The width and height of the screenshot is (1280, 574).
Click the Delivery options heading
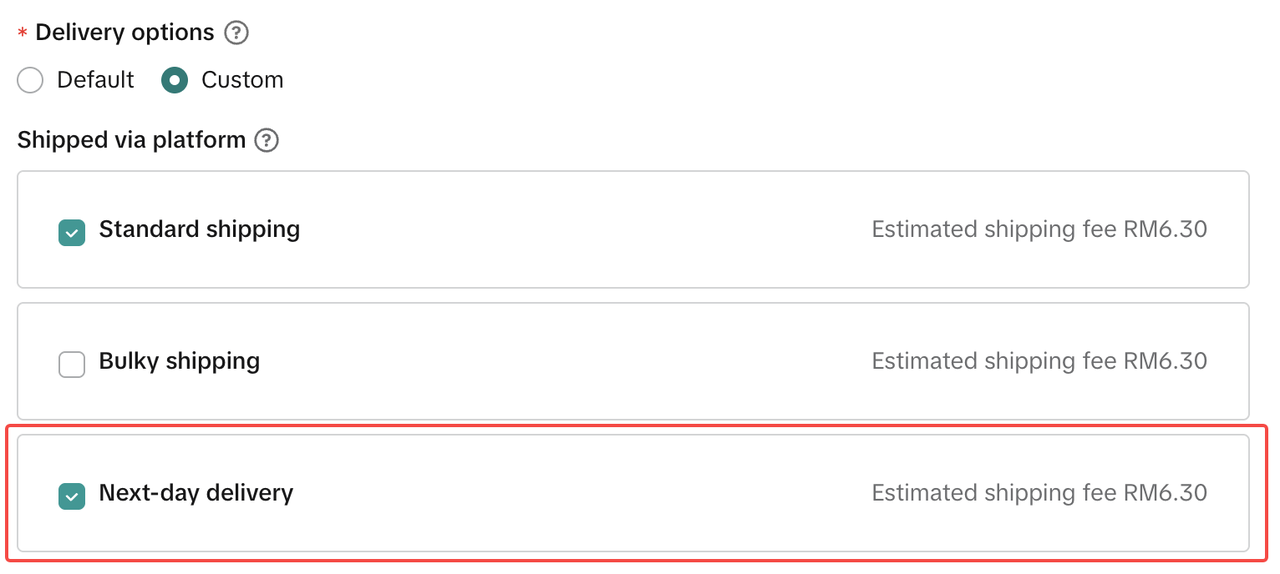pyautogui.click(x=124, y=32)
